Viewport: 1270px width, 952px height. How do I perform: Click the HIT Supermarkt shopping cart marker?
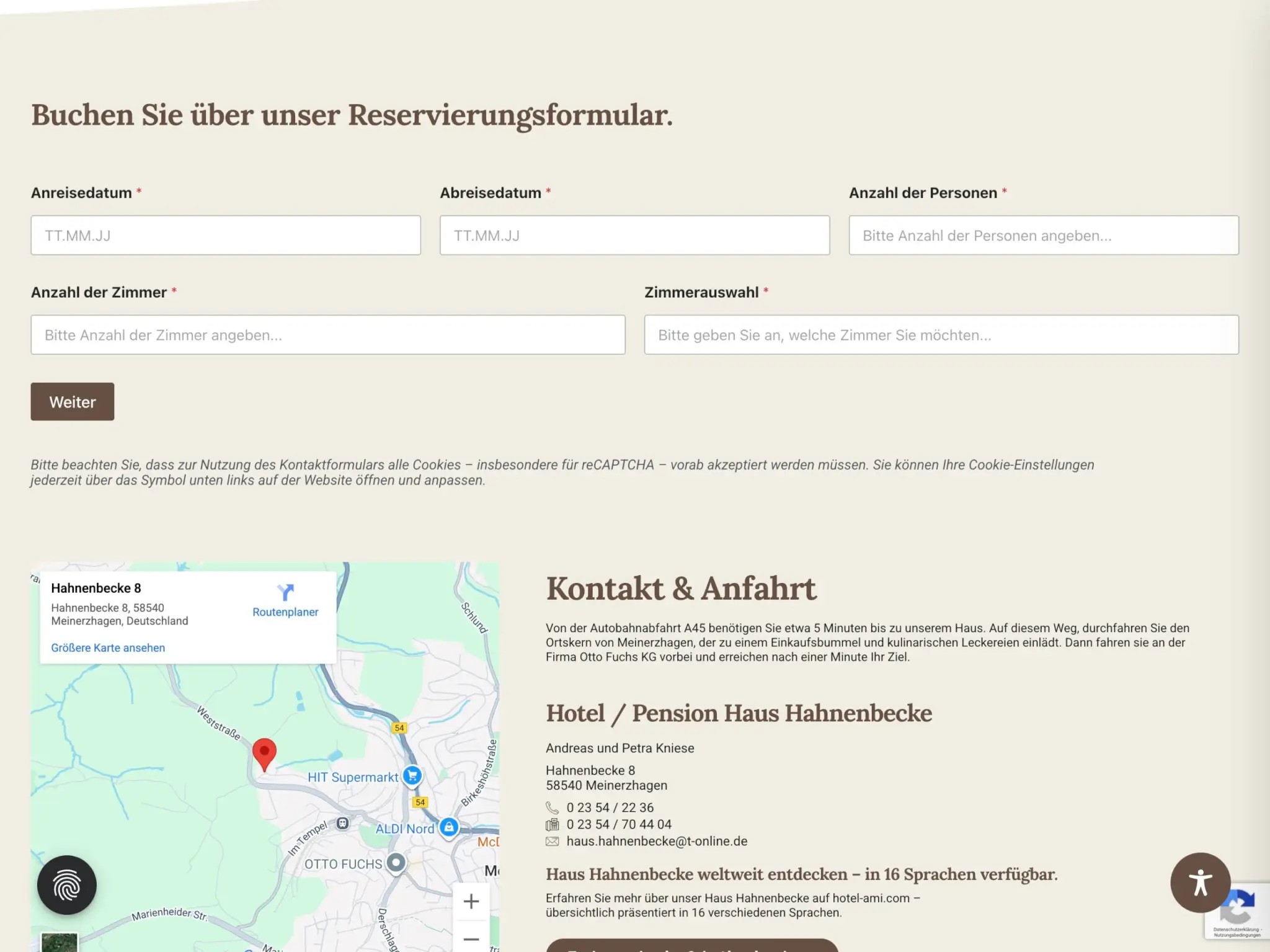(412, 775)
